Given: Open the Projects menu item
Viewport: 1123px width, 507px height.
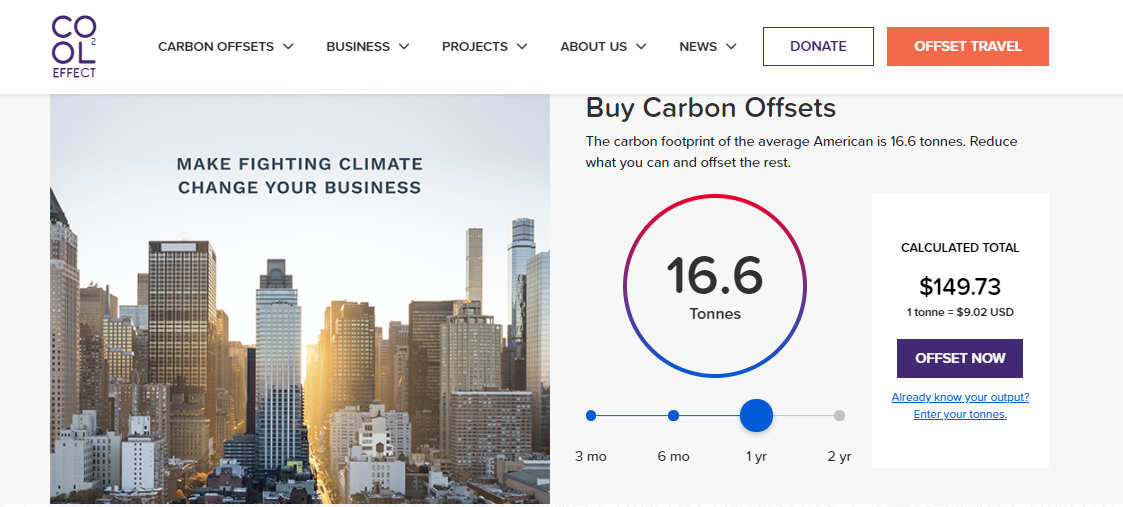Looking at the screenshot, I should (475, 47).
